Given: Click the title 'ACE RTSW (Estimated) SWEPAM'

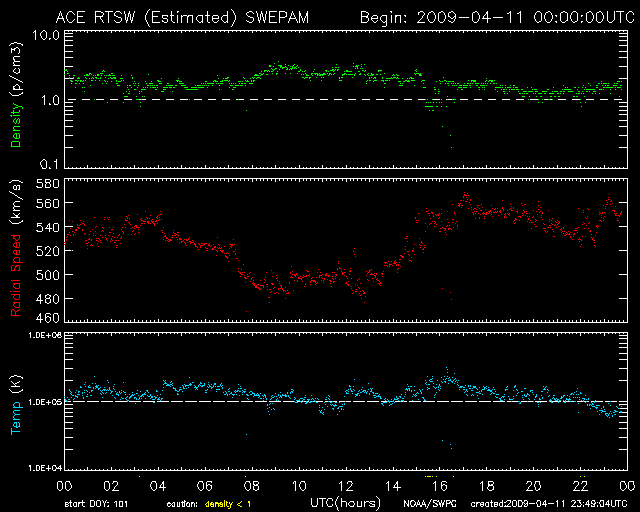Looking at the screenshot, I should point(182,18).
